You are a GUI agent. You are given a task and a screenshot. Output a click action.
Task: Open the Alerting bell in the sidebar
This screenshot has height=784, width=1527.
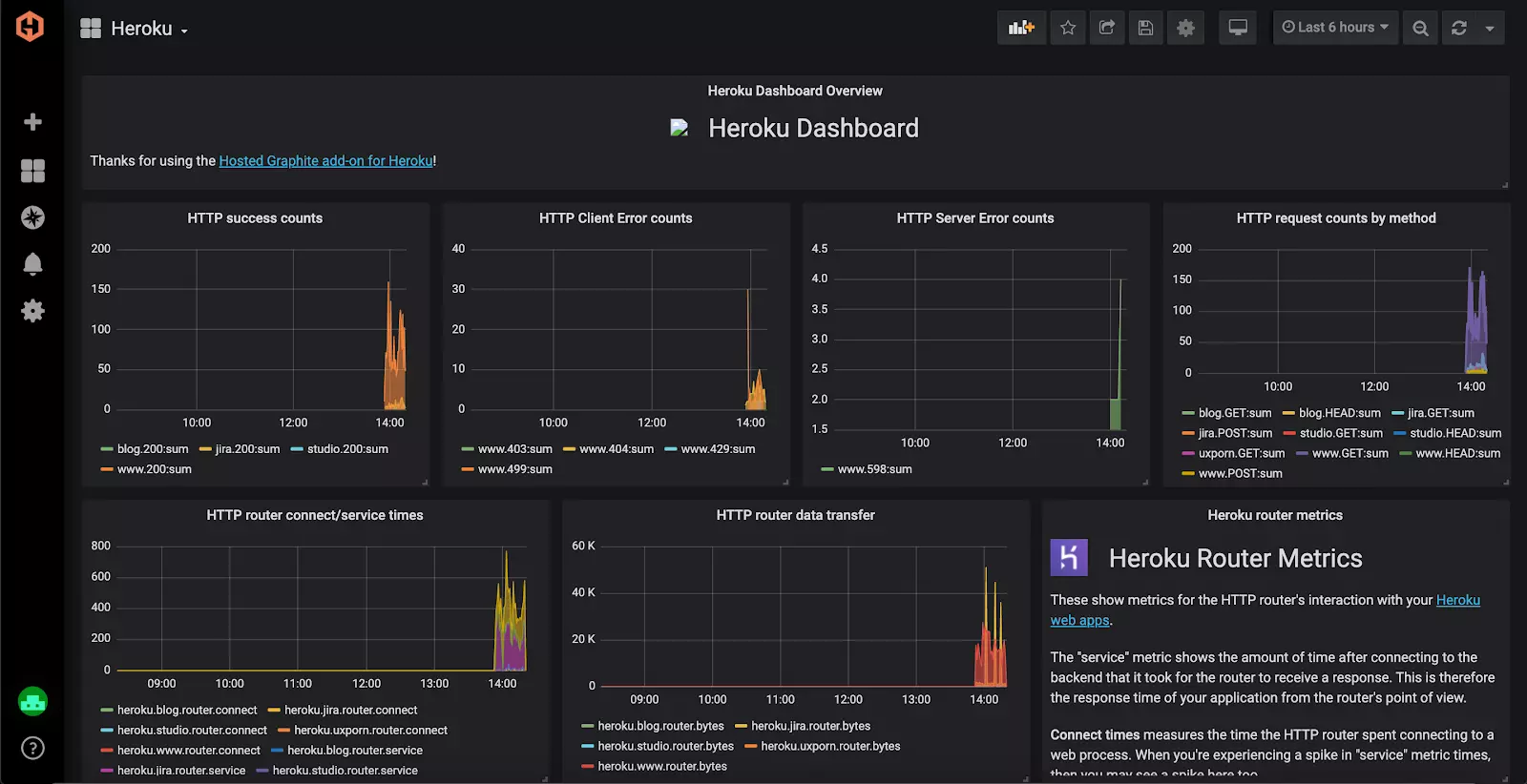click(x=32, y=264)
